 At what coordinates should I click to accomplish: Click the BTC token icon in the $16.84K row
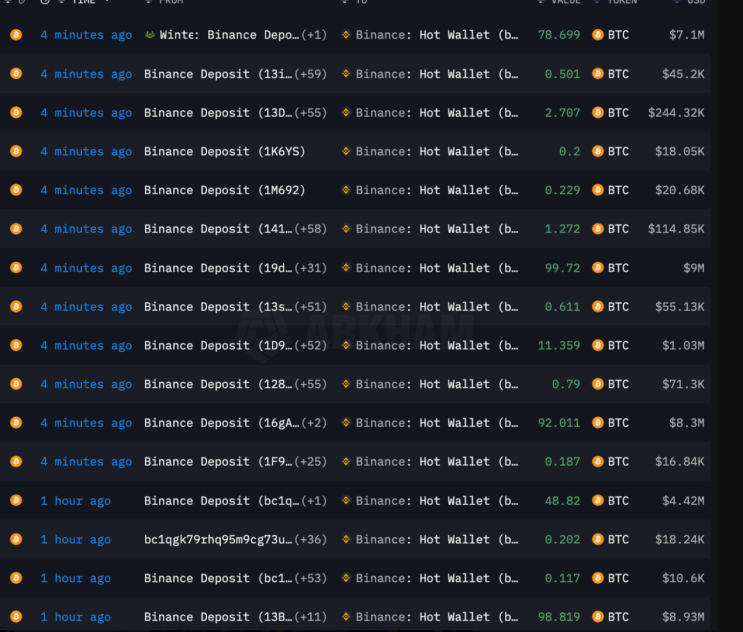point(598,461)
